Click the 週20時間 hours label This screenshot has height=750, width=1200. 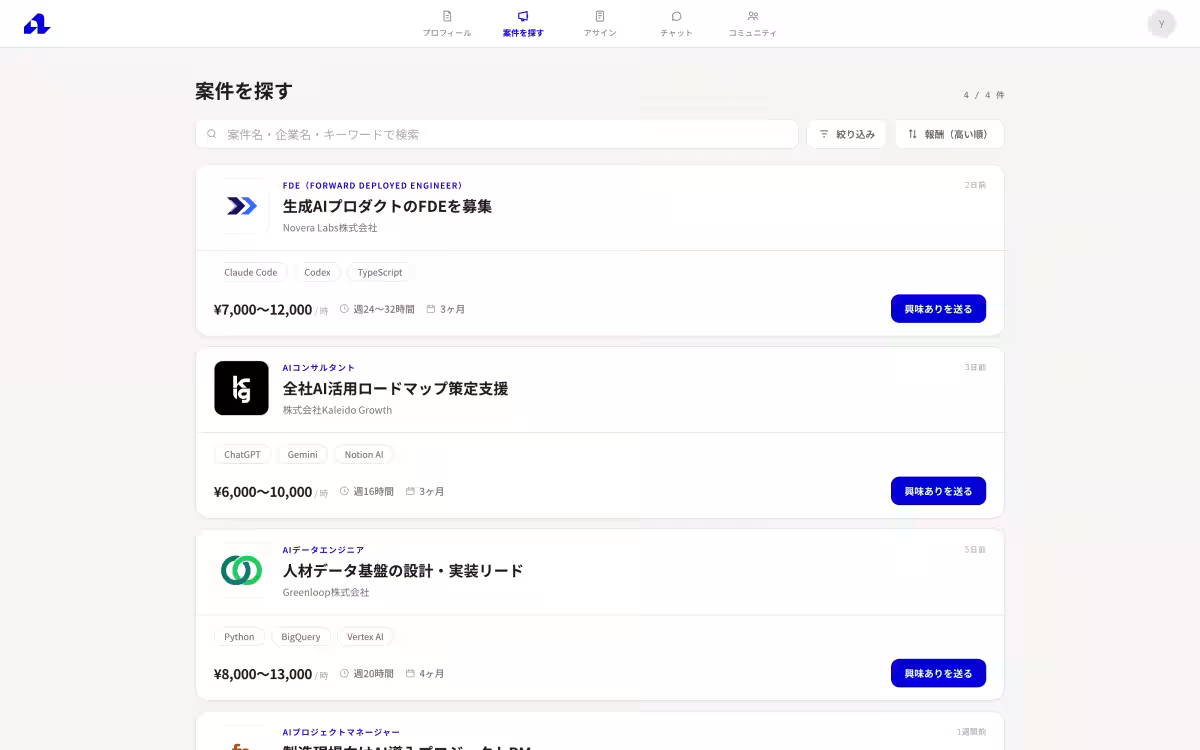click(x=367, y=673)
